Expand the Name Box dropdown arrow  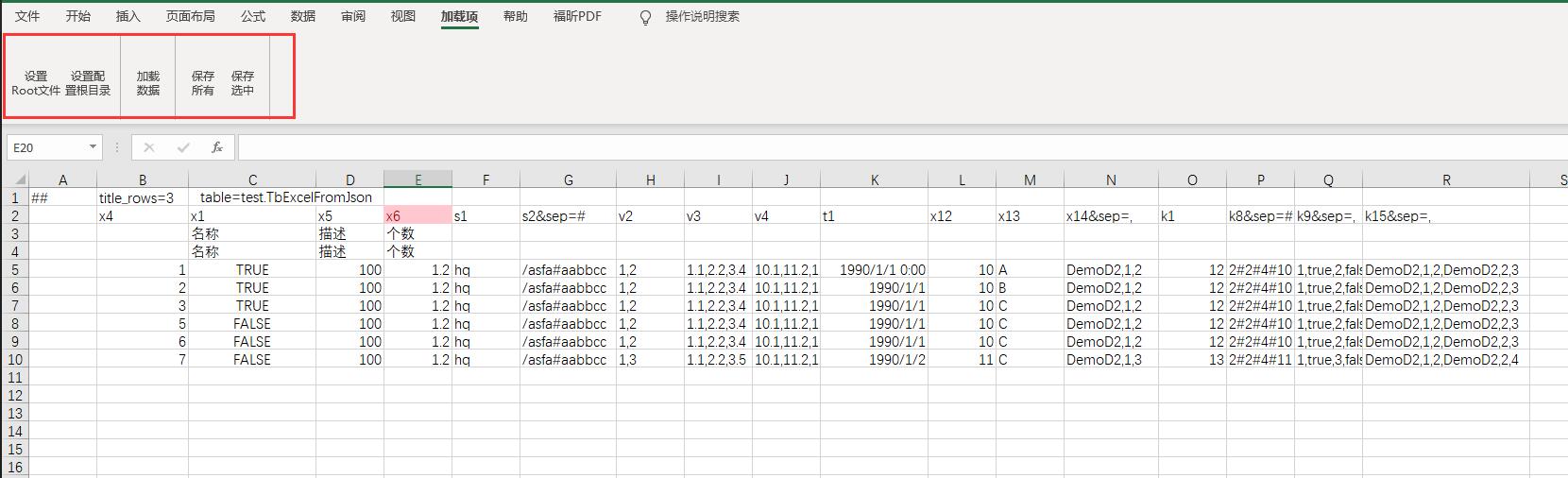point(93,147)
